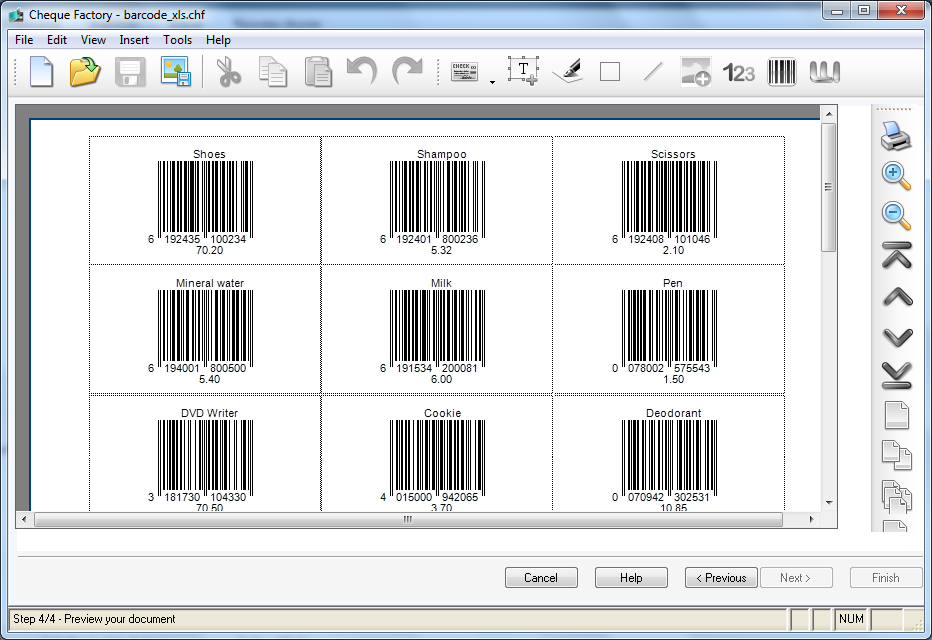Viewport: 932px width, 640px height.
Task: Open the View menu
Action: coord(93,40)
